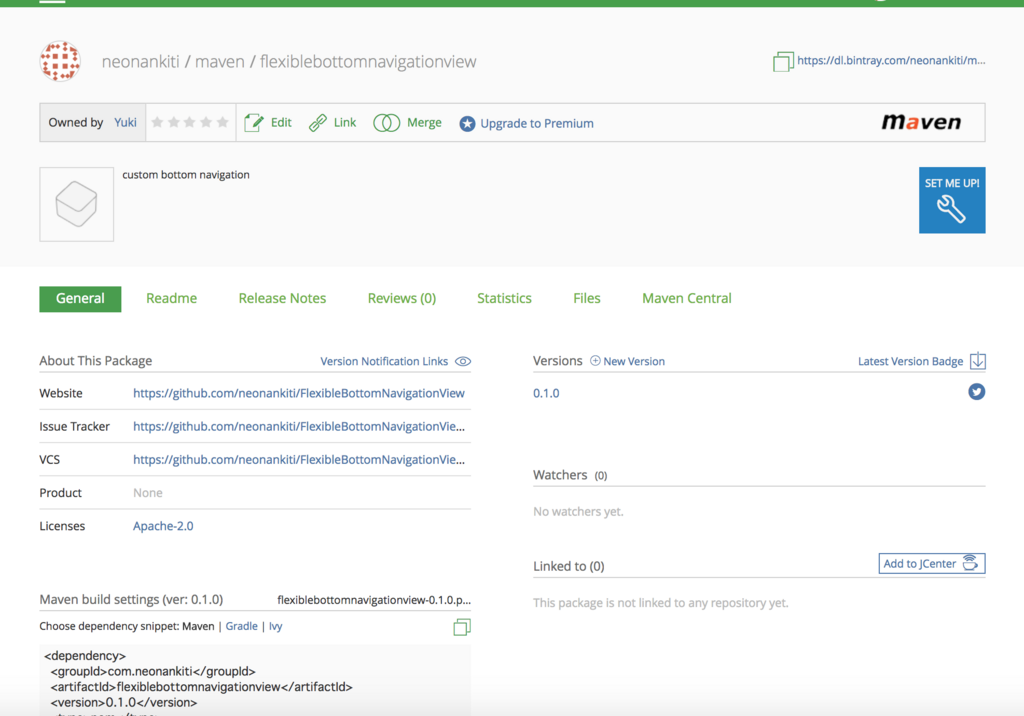Rate the package with the fifth star
The width and height of the screenshot is (1024, 716).
pos(222,122)
